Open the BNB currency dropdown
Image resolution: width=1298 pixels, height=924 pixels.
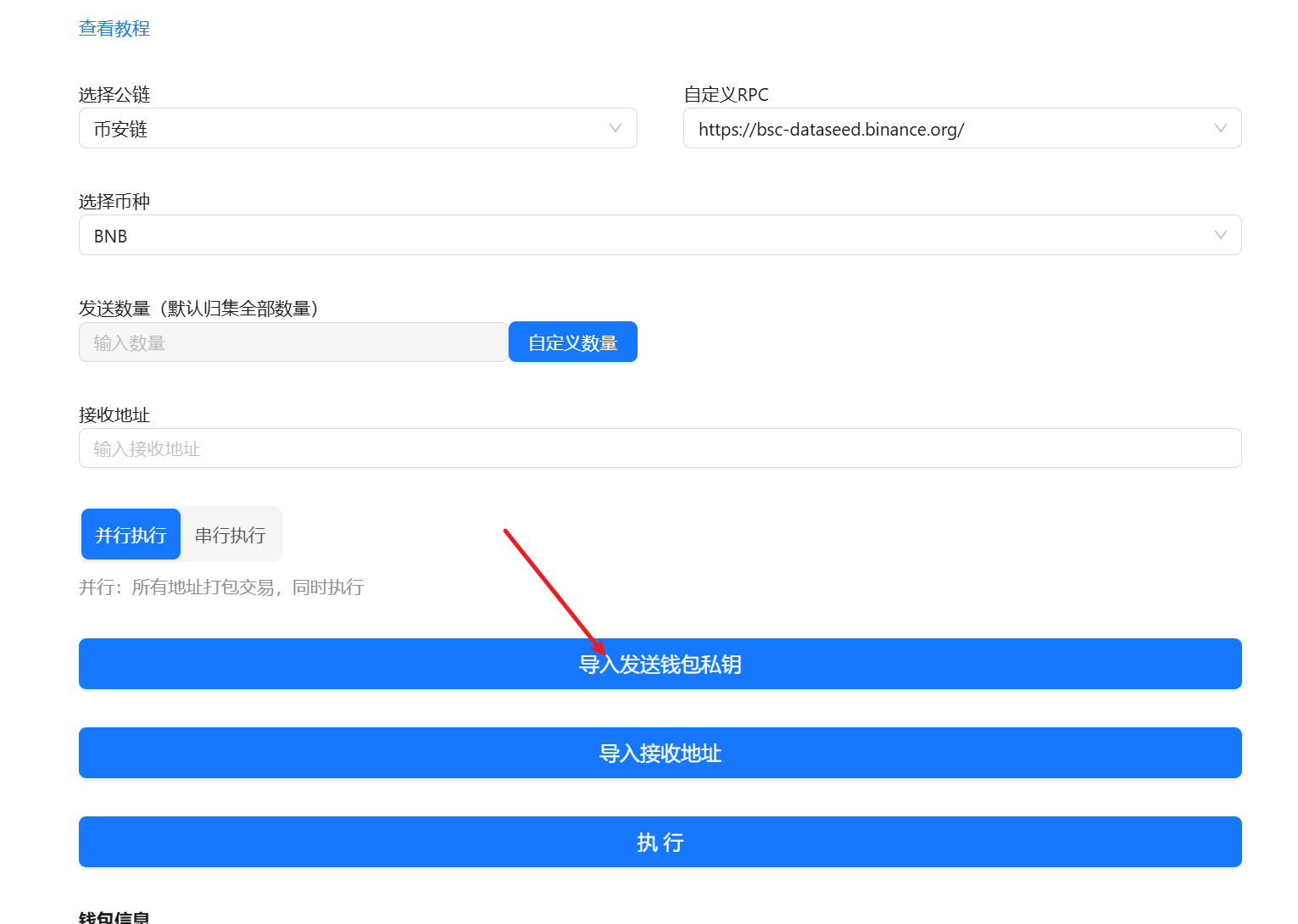(644, 236)
